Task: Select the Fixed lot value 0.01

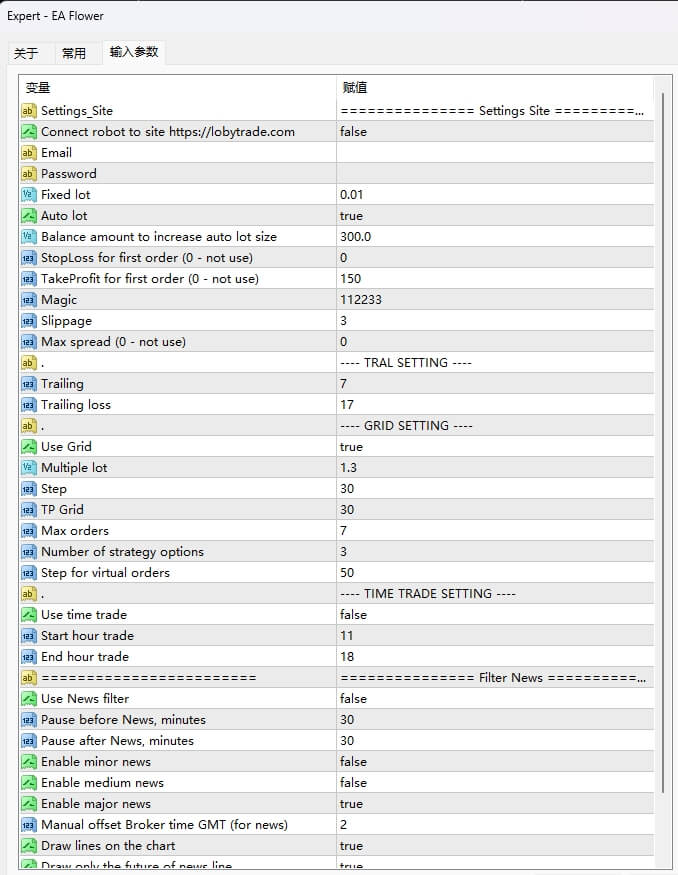Action: [x=352, y=195]
